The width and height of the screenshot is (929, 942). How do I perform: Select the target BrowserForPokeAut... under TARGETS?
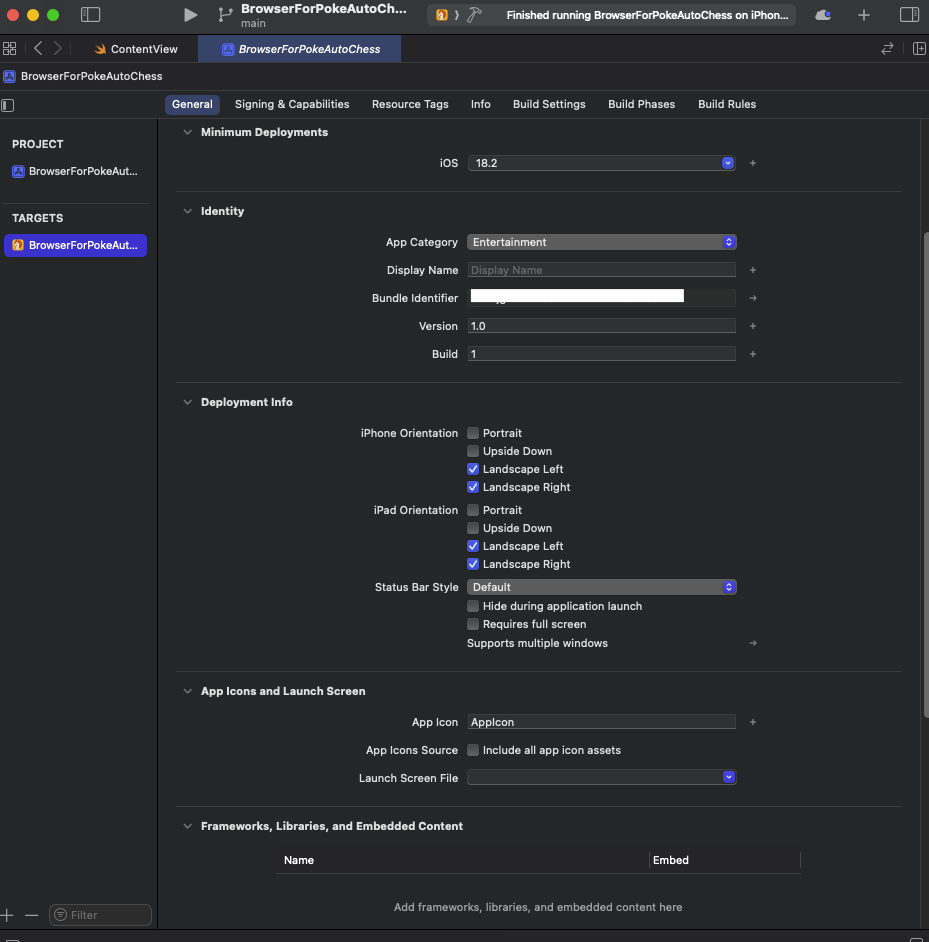pos(76,246)
